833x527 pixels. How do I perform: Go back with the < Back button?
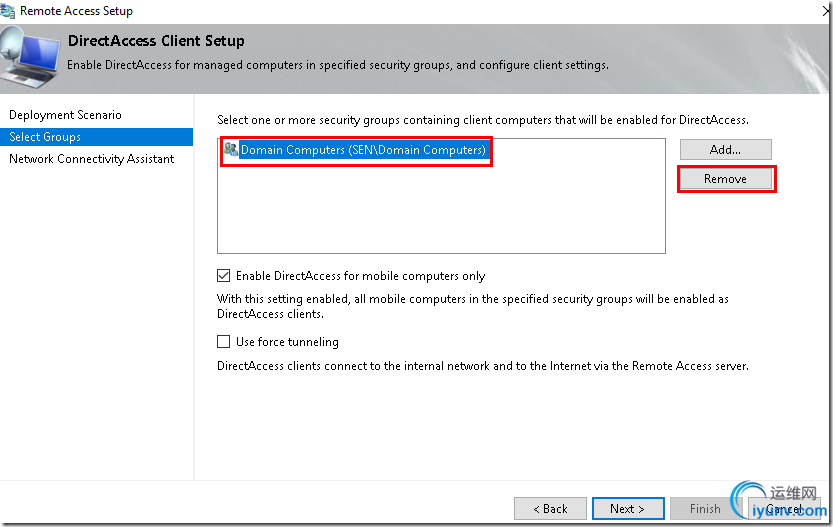(549, 508)
